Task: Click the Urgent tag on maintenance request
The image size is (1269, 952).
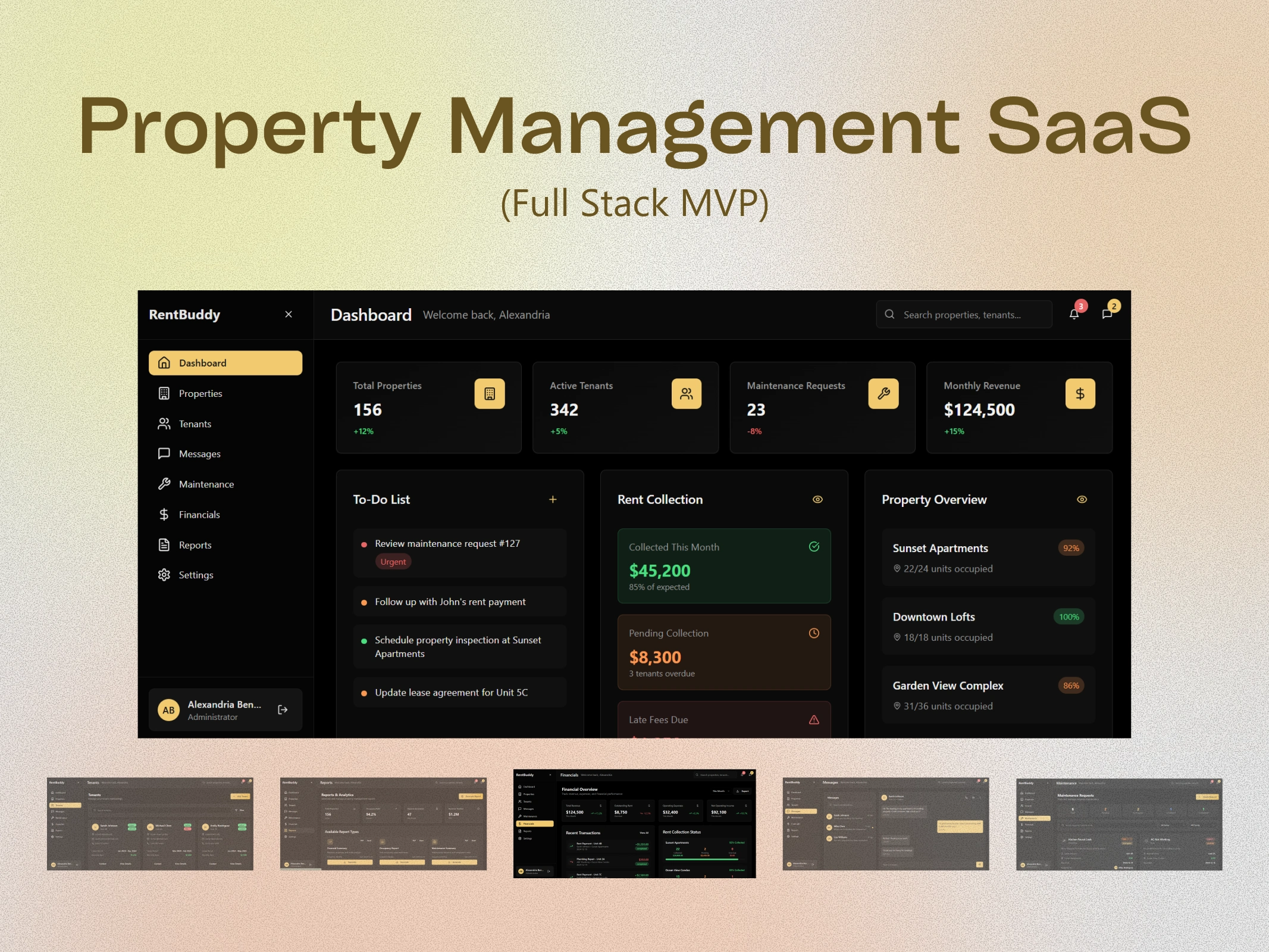Action: [x=393, y=562]
